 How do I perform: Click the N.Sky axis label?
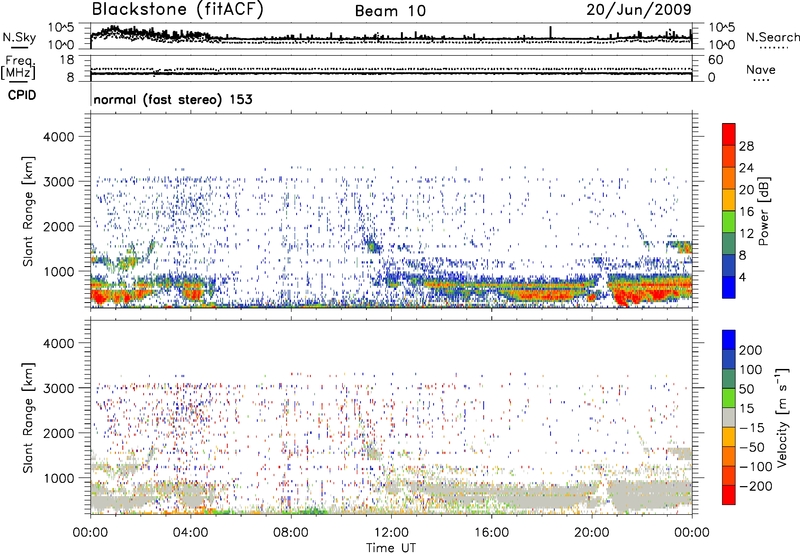(x=19, y=37)
